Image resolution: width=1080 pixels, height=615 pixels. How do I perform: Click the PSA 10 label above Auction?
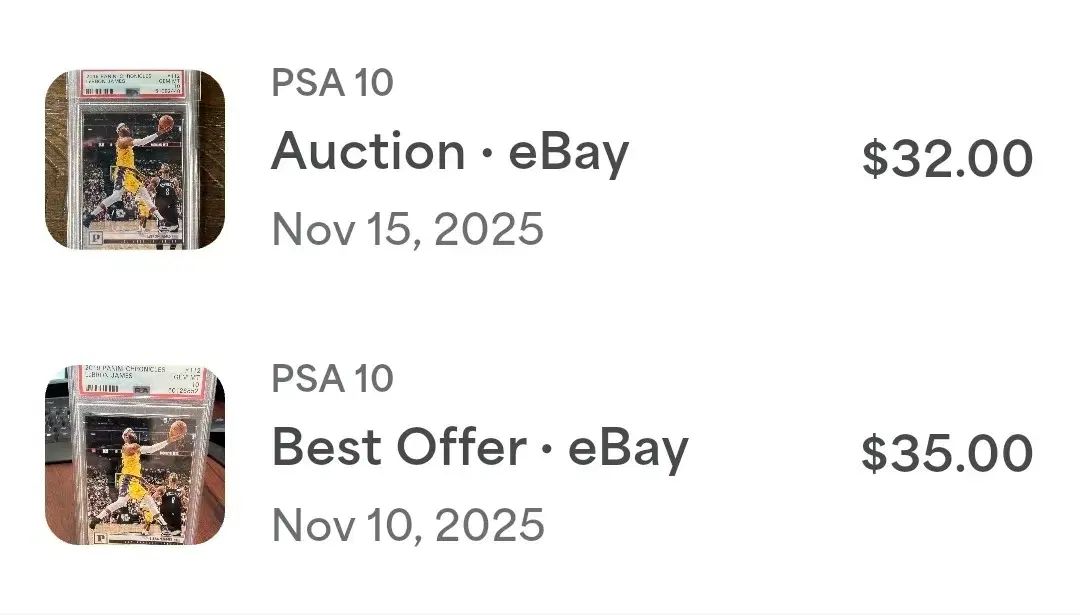332,83
